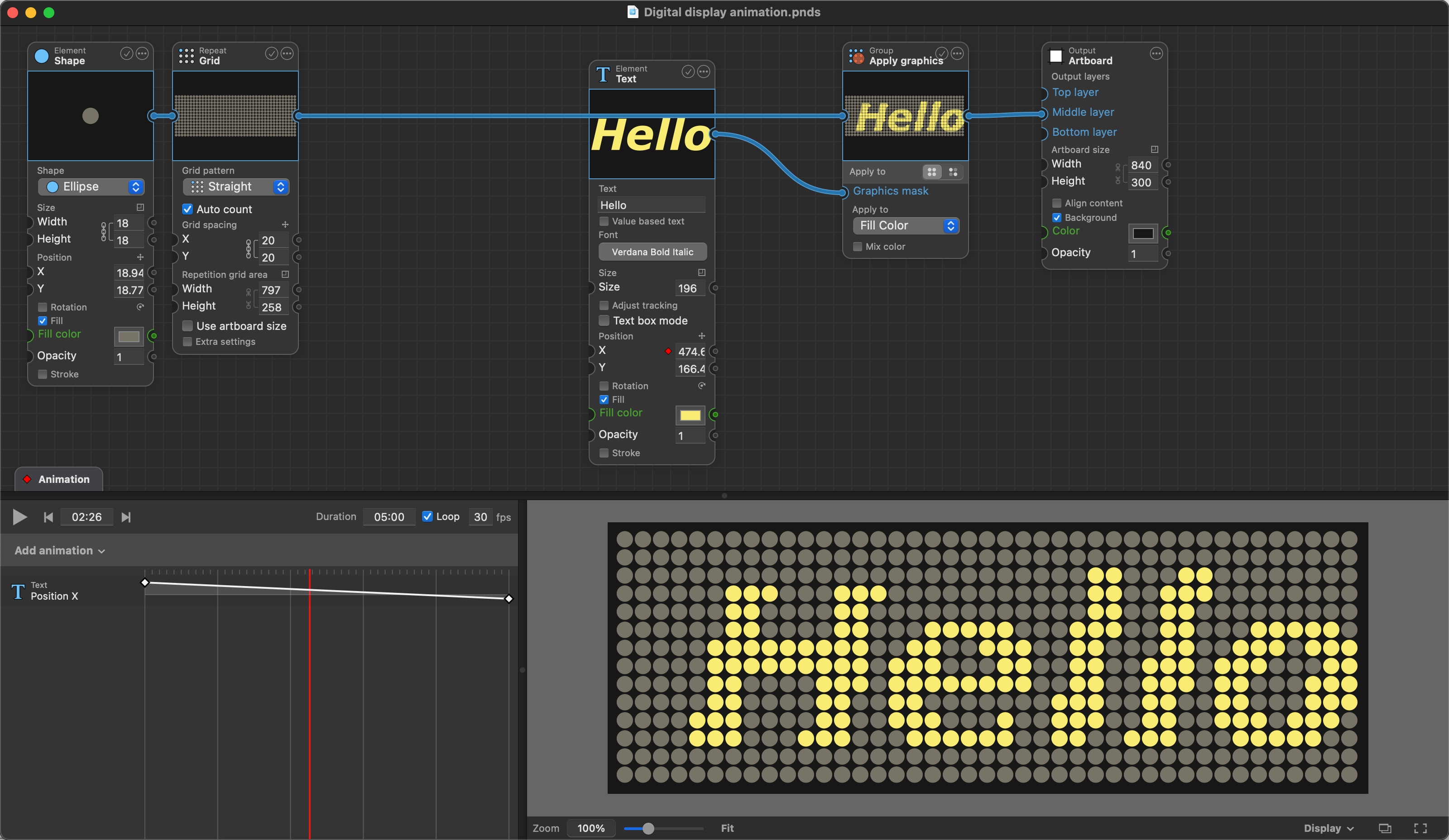The height and width of the screenshot is (840, 1449).
Task: Select the first Position X keyframe
Action: [x=145, y=582]
